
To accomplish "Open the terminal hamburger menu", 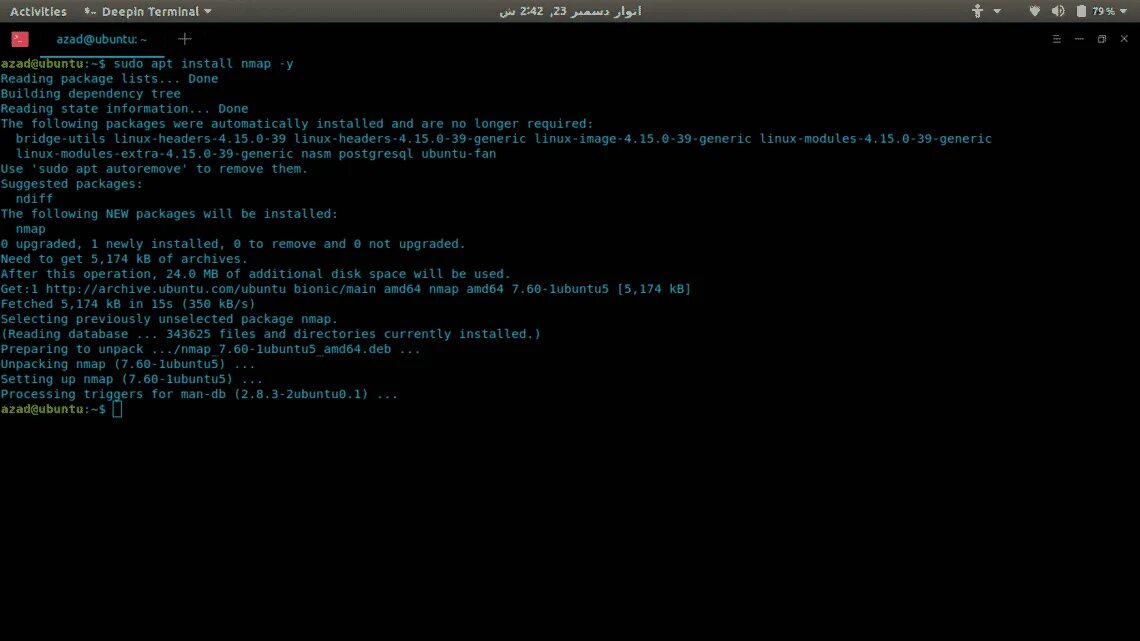I will [x=1056, y=39].
